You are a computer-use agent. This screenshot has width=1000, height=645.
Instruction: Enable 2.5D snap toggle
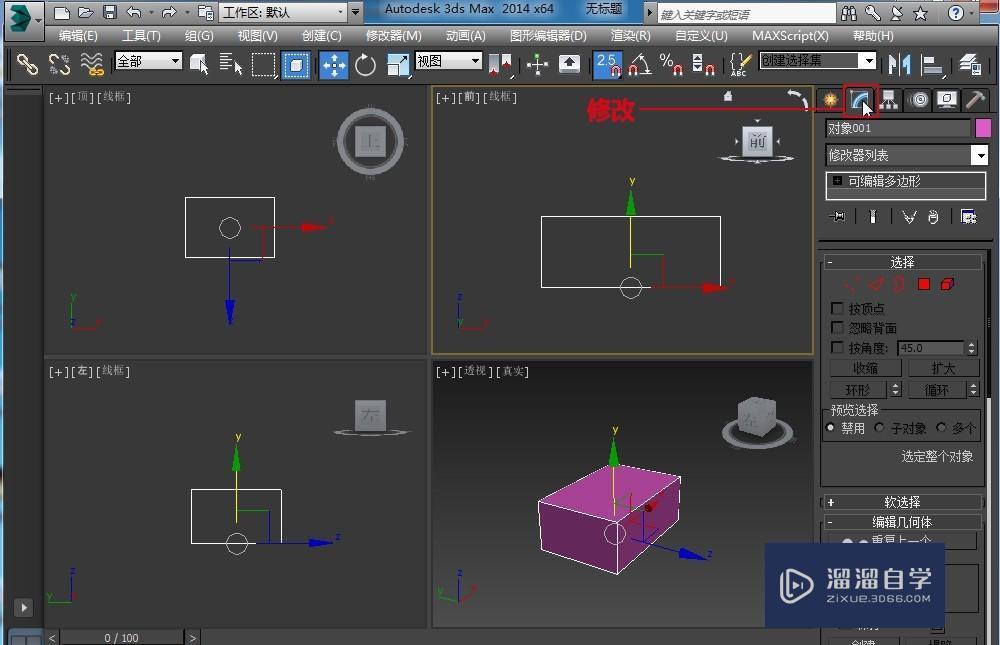coord(607,64)
